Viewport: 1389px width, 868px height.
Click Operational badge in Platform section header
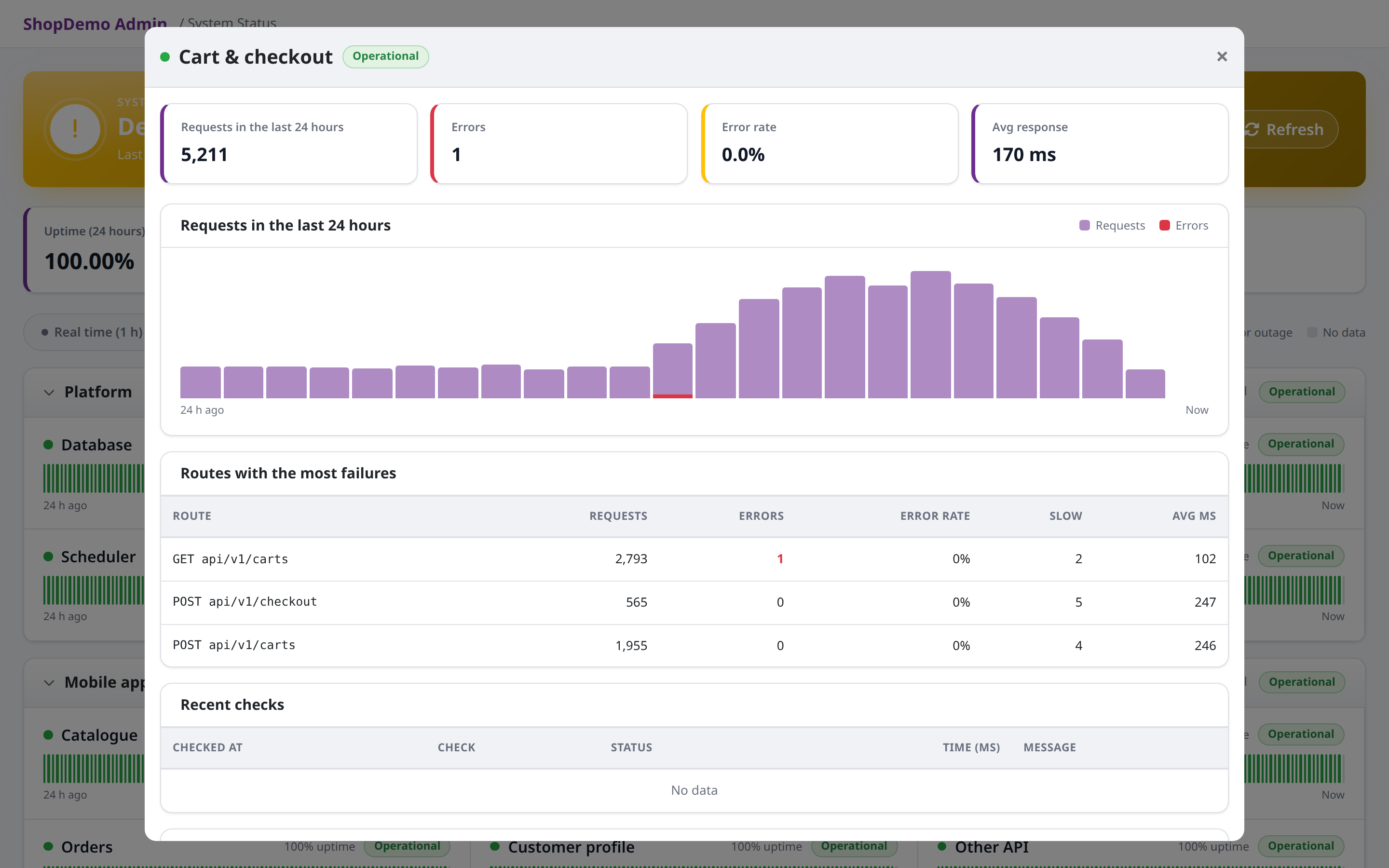1301,392
